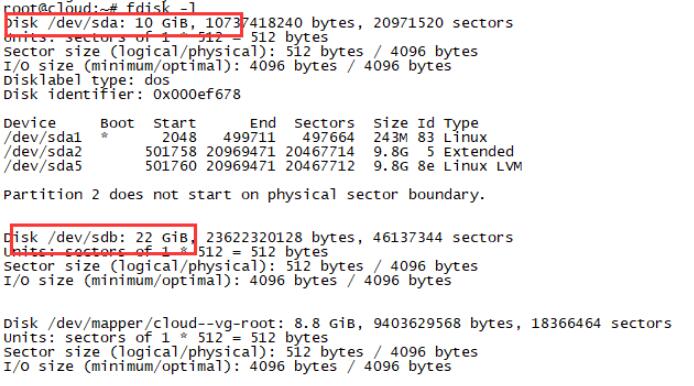This screenshot has height=386, width=694.
Task: Click the /dev/sda disk size line
Action: coord(258,23)
